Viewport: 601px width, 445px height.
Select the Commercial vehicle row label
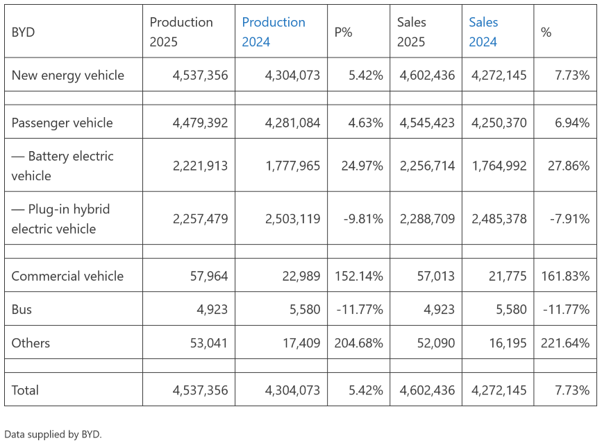66,276
